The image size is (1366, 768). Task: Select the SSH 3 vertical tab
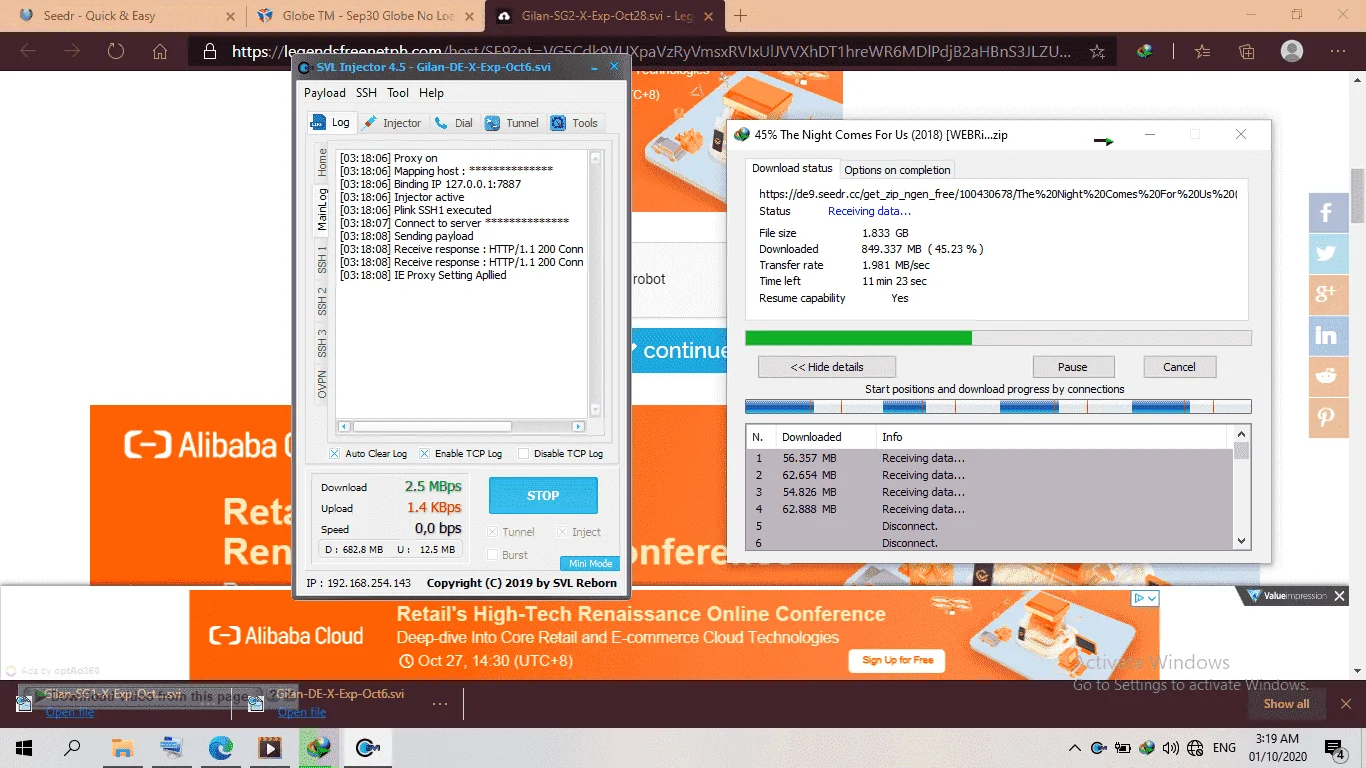(322, 343)
